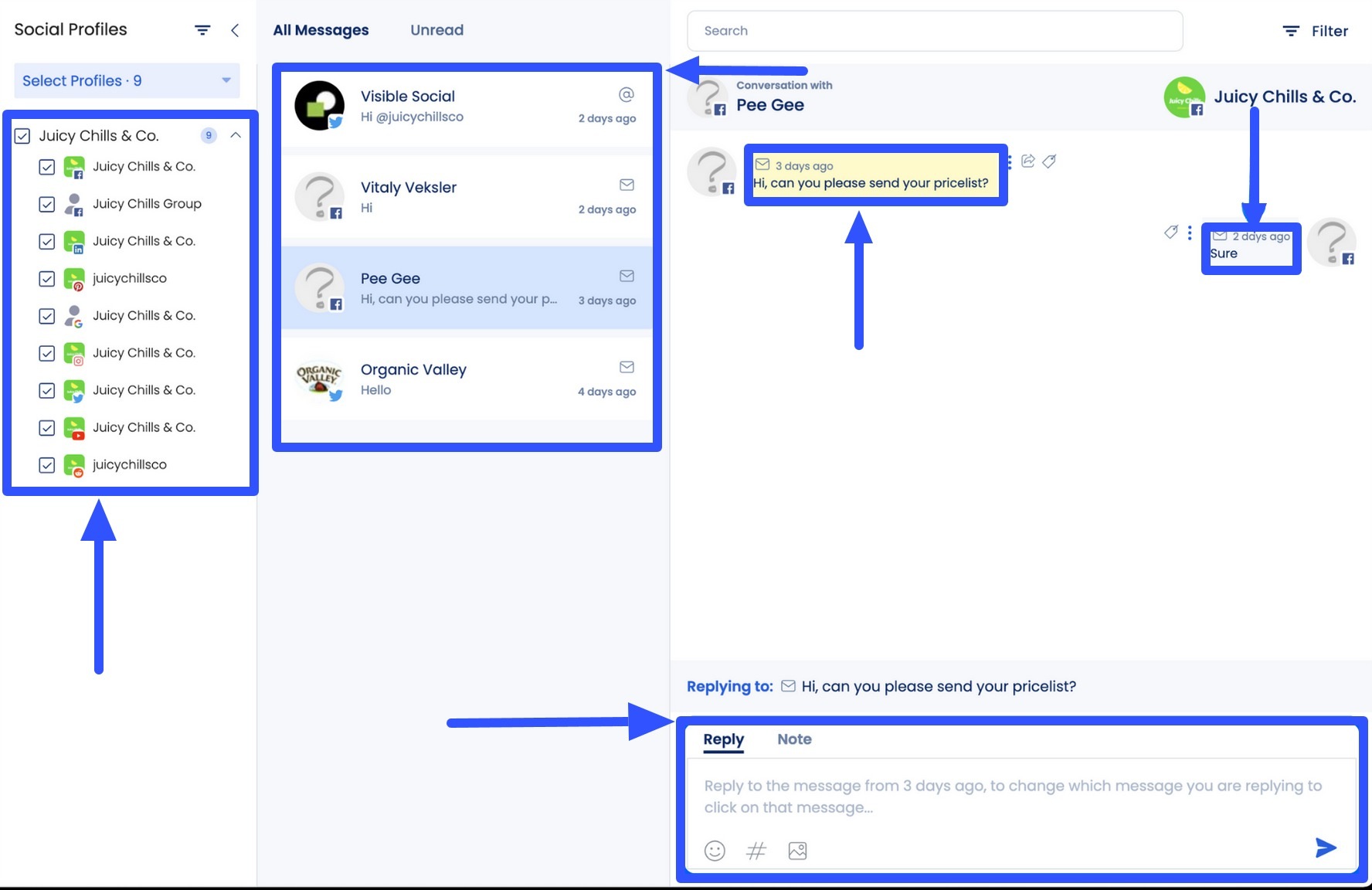Image resolution: width=1372 pixels, height=890 pixels.
Task: Click the Search field above the conversation
Action: [934, 31]
